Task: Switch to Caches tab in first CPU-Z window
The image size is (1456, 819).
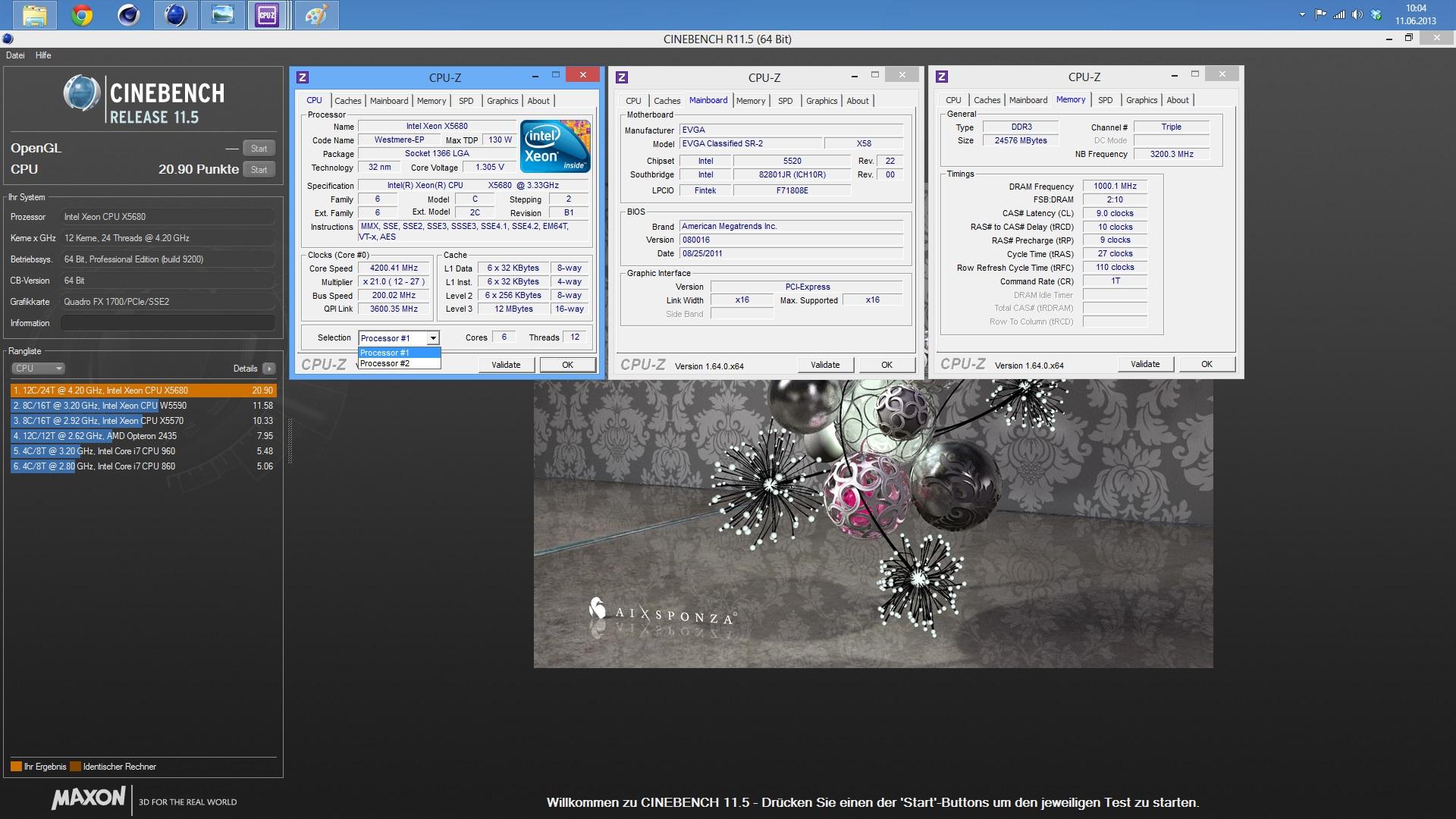Action: (347, 101)
